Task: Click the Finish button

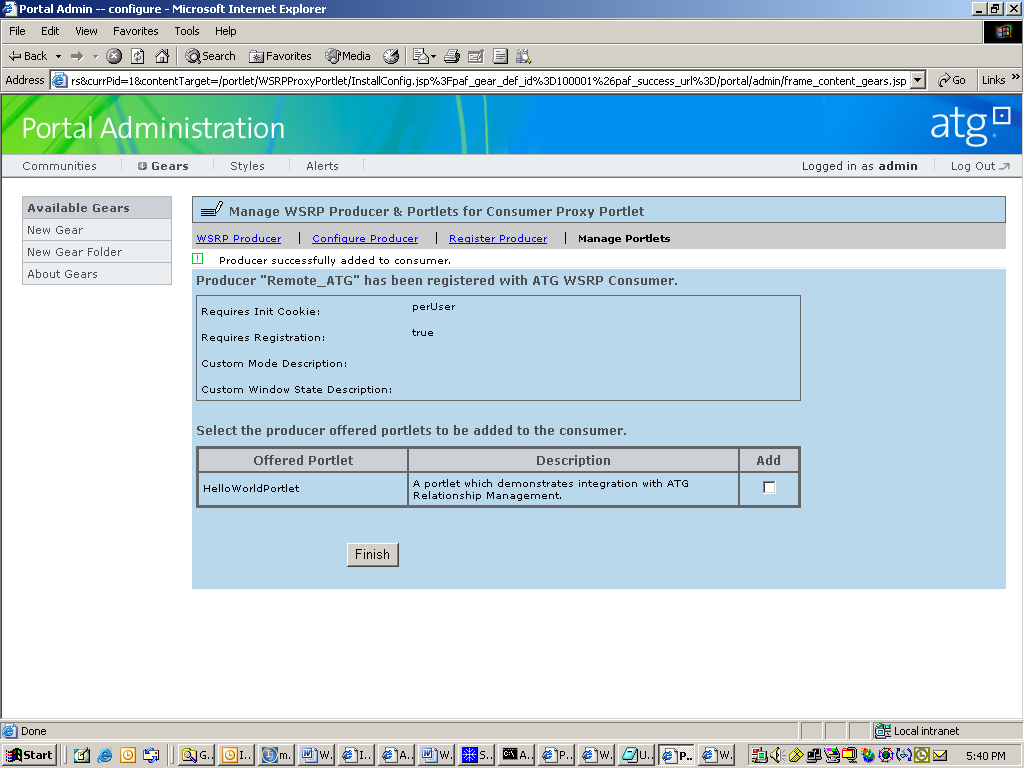Action: coord(372,554)
